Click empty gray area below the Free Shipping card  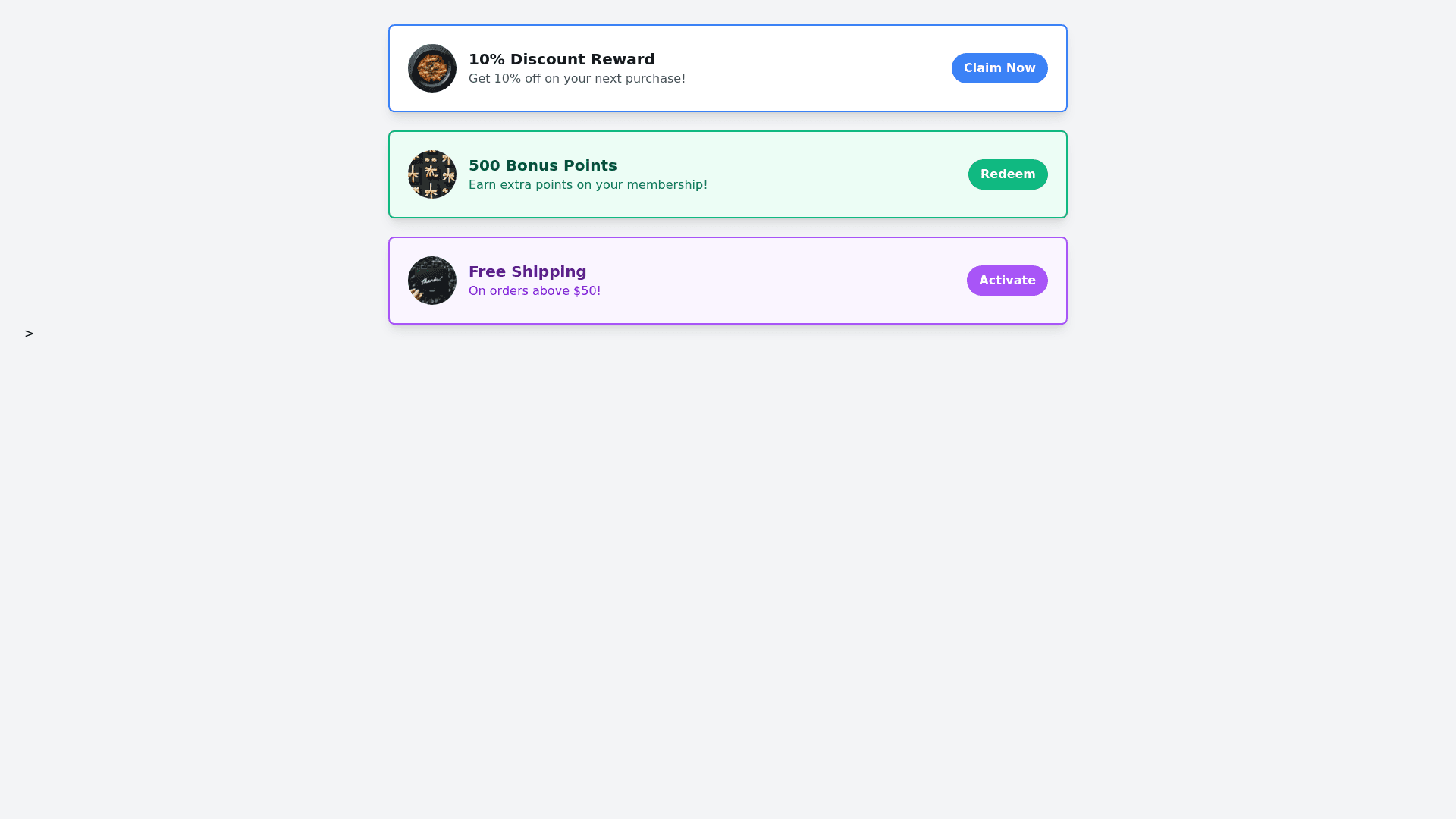(728, 531)
